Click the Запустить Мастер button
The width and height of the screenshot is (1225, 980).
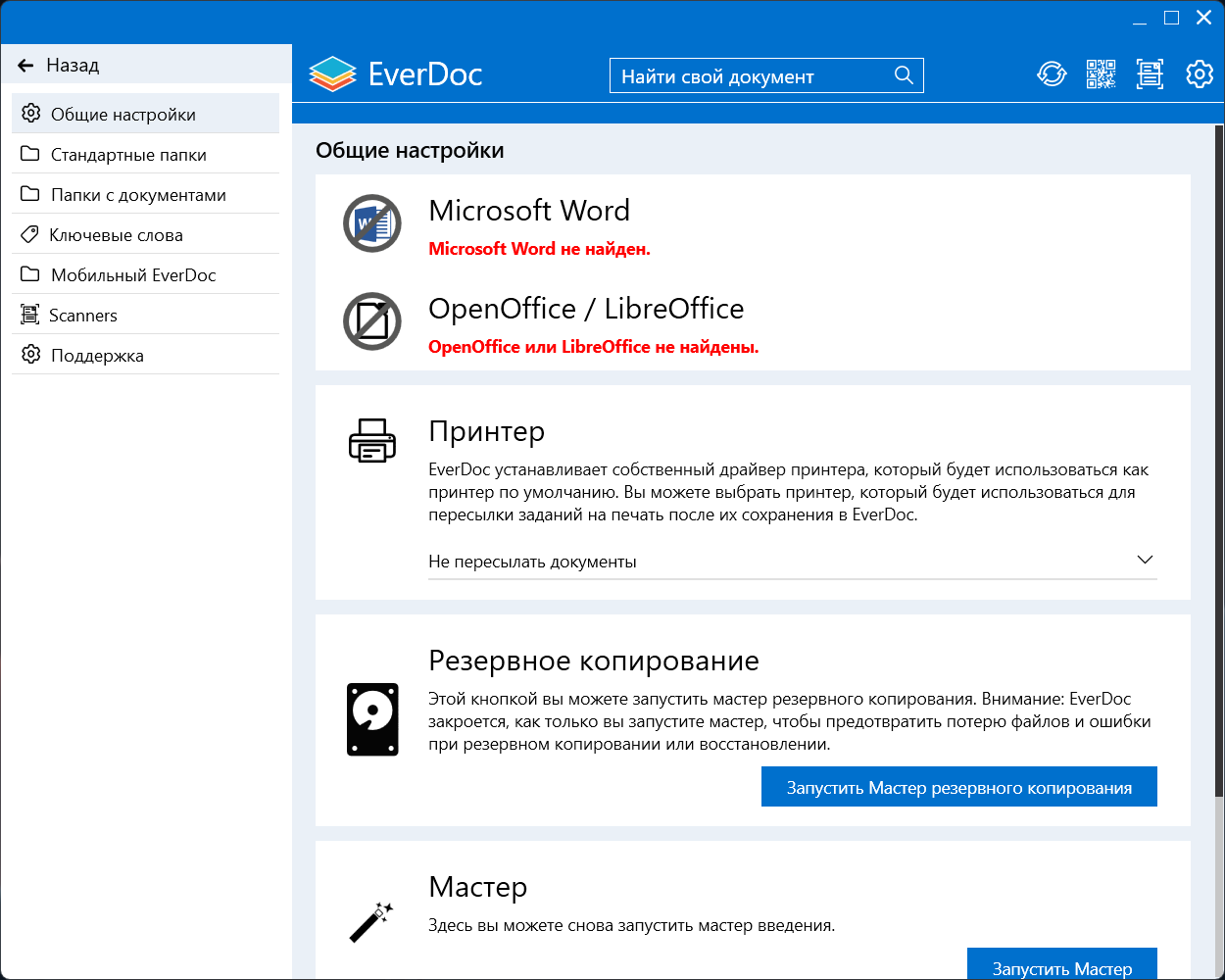[1062, 964]
